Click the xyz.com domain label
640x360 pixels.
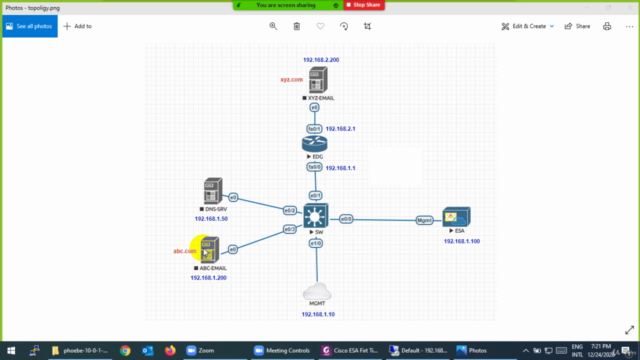click(291, 80)
